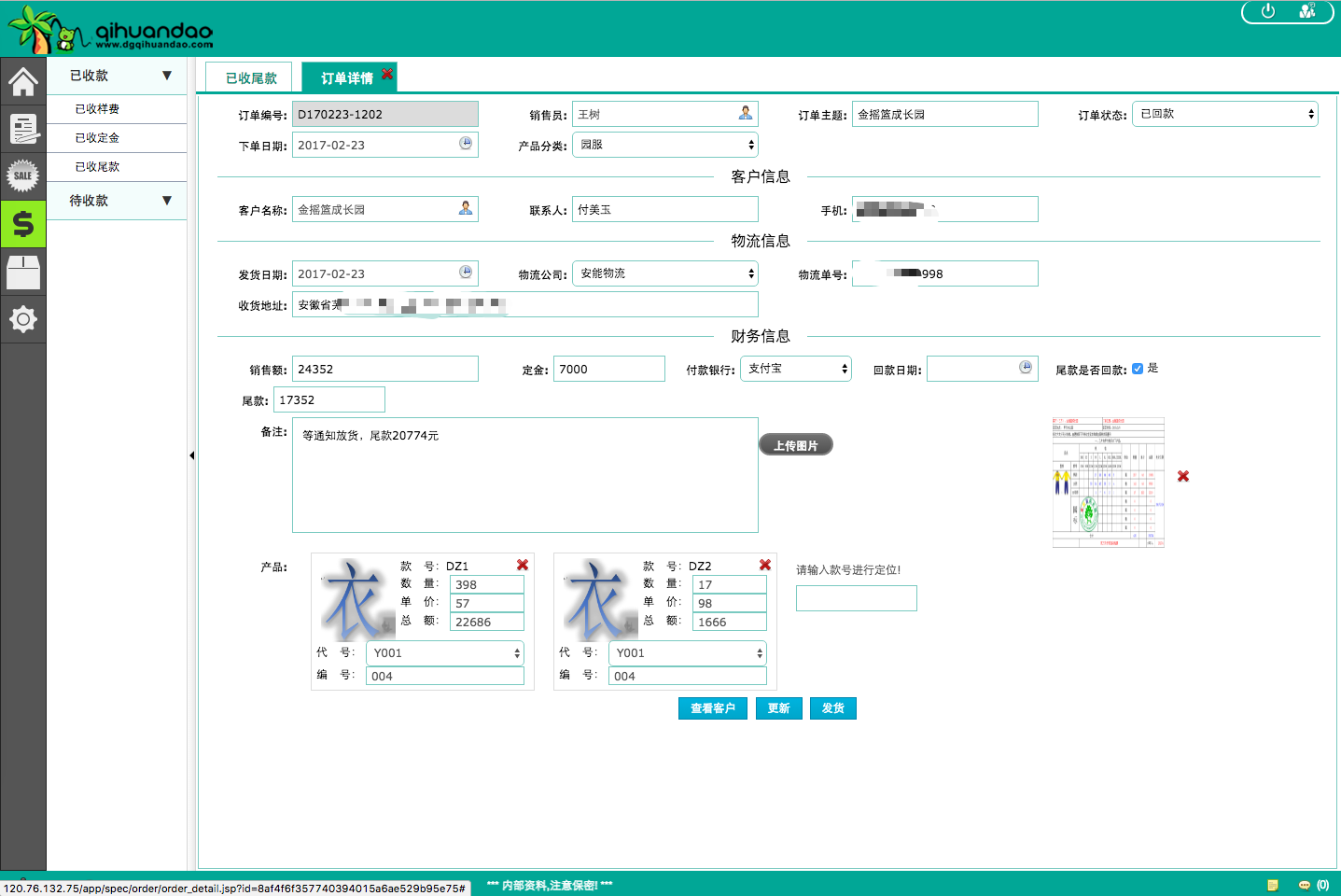The image size is (1341, 896).
Task: Open the green dollar finance icon
Action: tap(23, 224)
